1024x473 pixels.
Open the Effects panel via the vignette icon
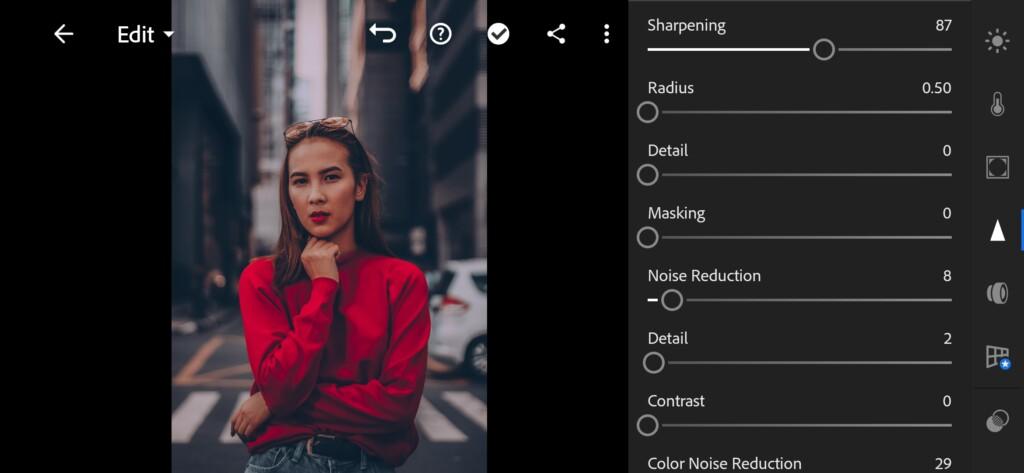point(997,167)
